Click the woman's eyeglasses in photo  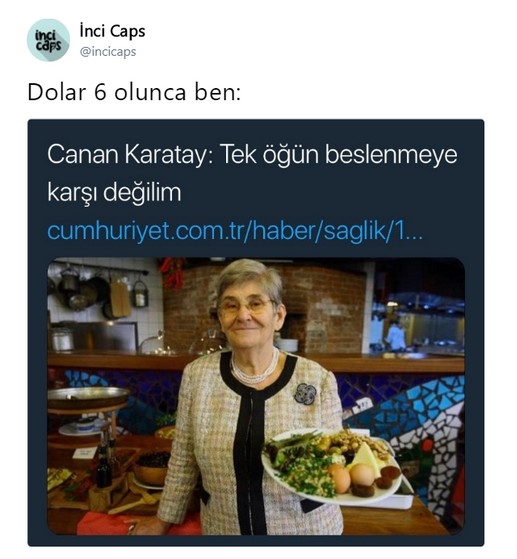pyautogui.click(x=245, y=307)
